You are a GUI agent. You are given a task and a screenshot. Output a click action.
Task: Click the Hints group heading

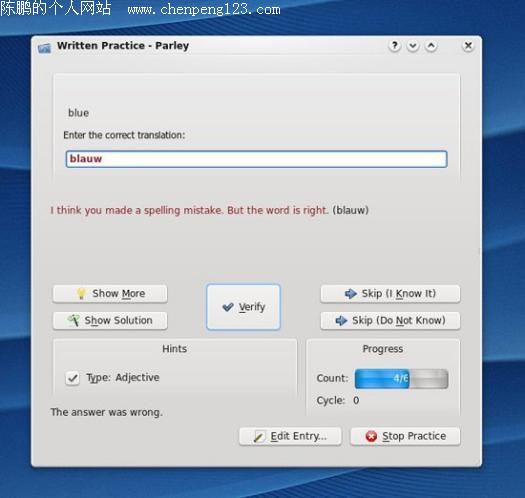pyautogui.click(x=174, y=349)
